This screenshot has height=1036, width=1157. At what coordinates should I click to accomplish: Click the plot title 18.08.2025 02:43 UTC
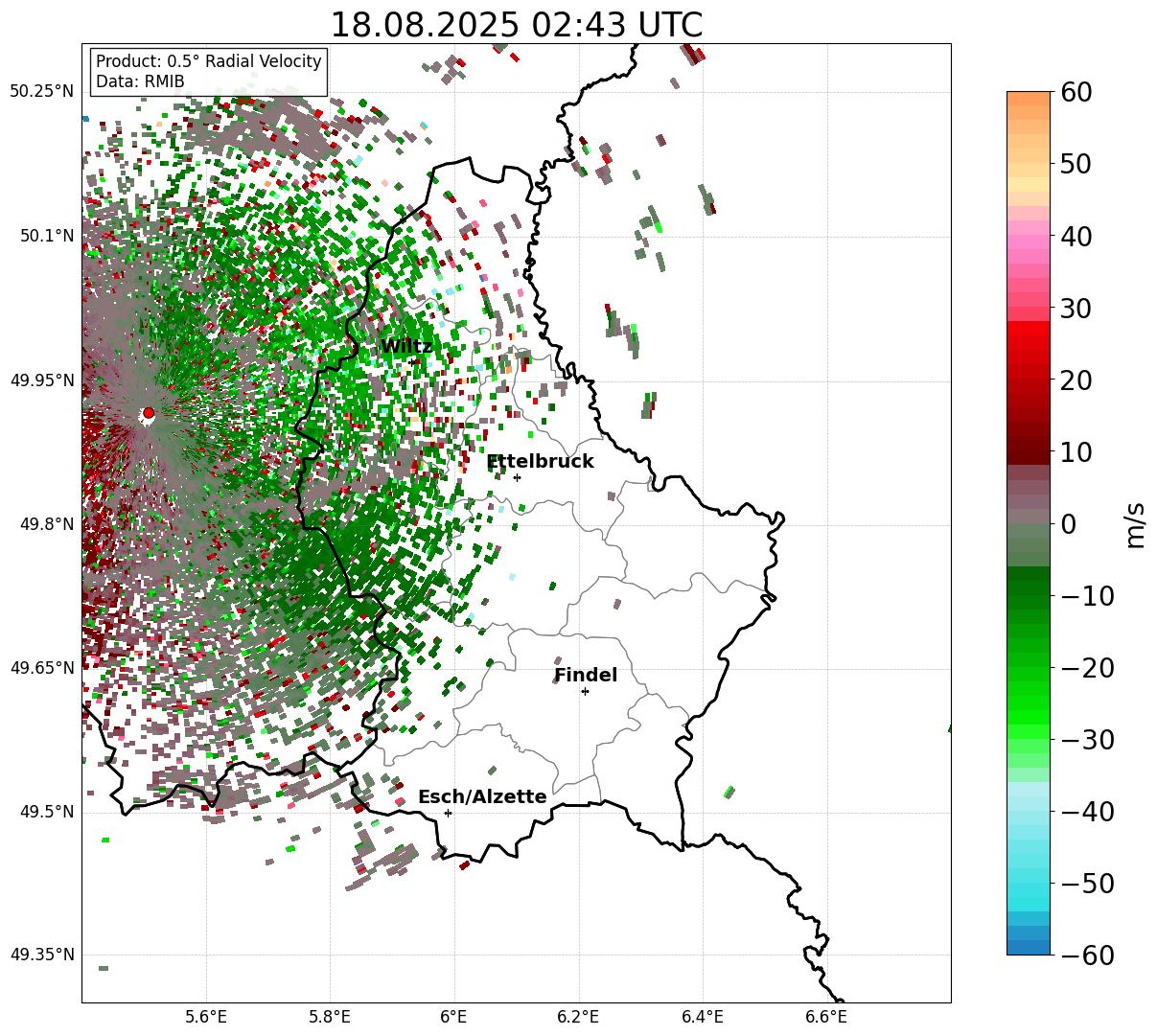click(516, 25)
